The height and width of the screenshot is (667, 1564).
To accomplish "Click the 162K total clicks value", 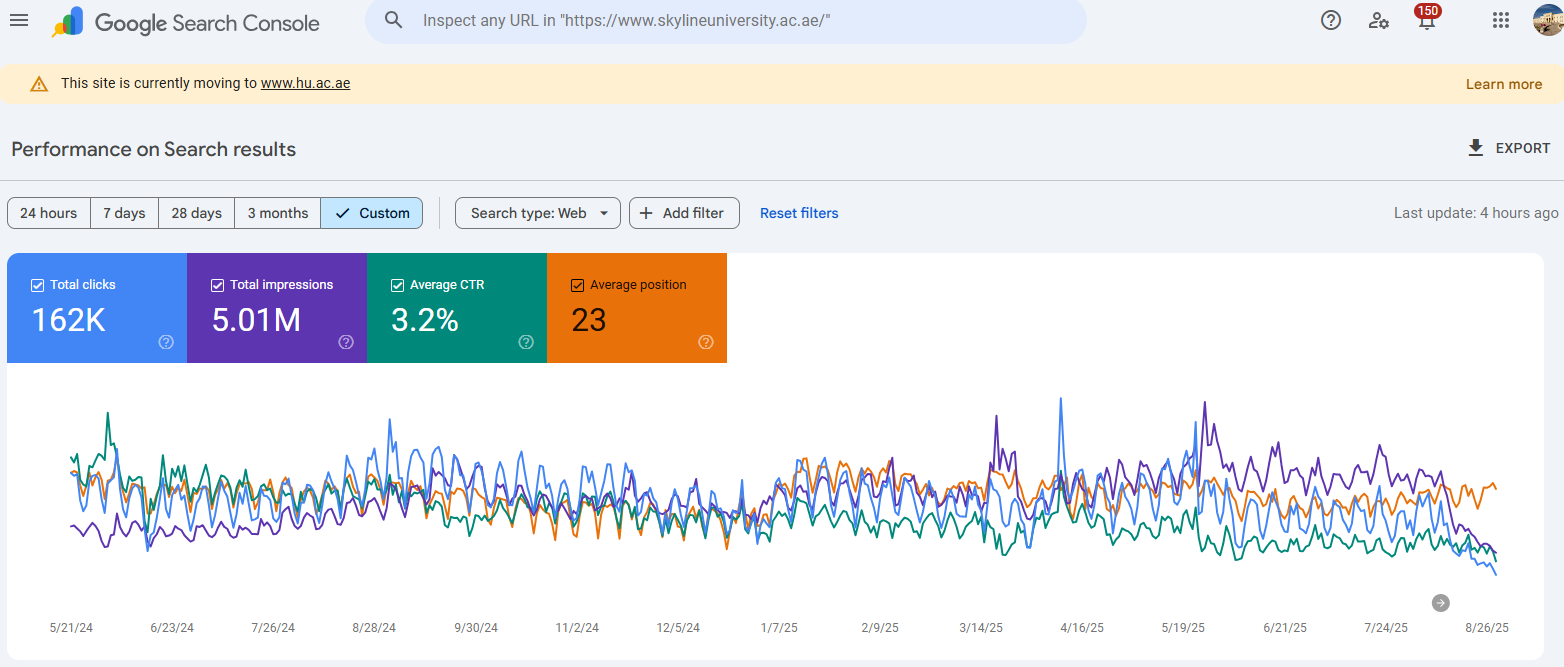I will point(69,320).
